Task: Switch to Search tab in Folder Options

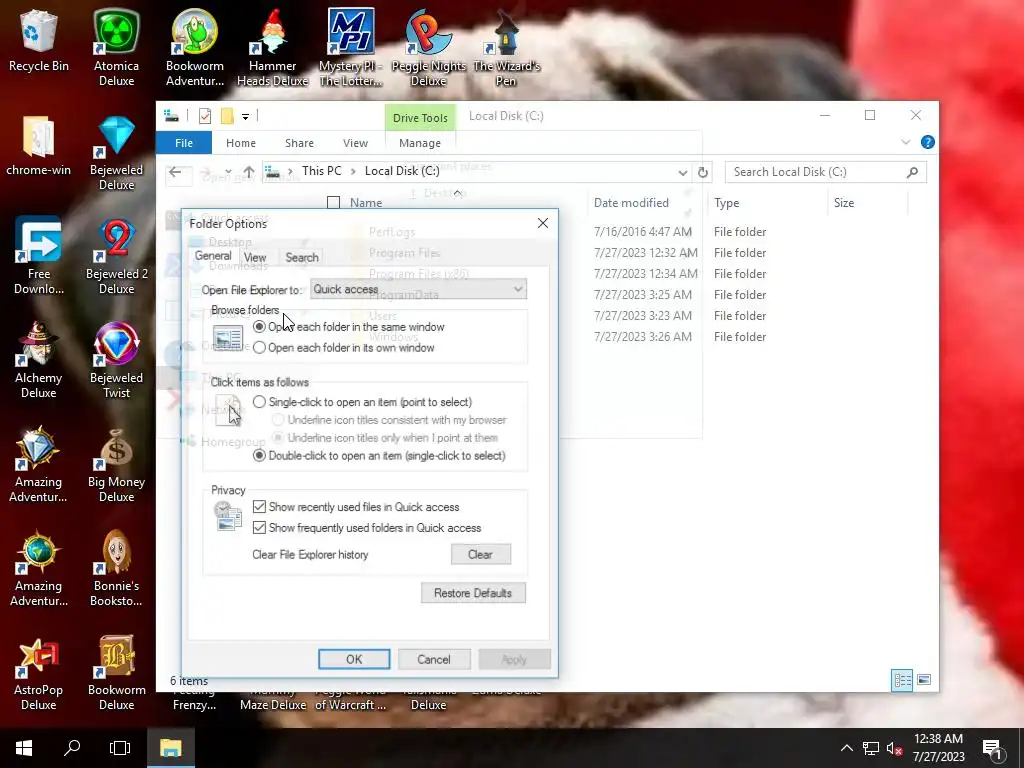Action: tap(302, 257)
